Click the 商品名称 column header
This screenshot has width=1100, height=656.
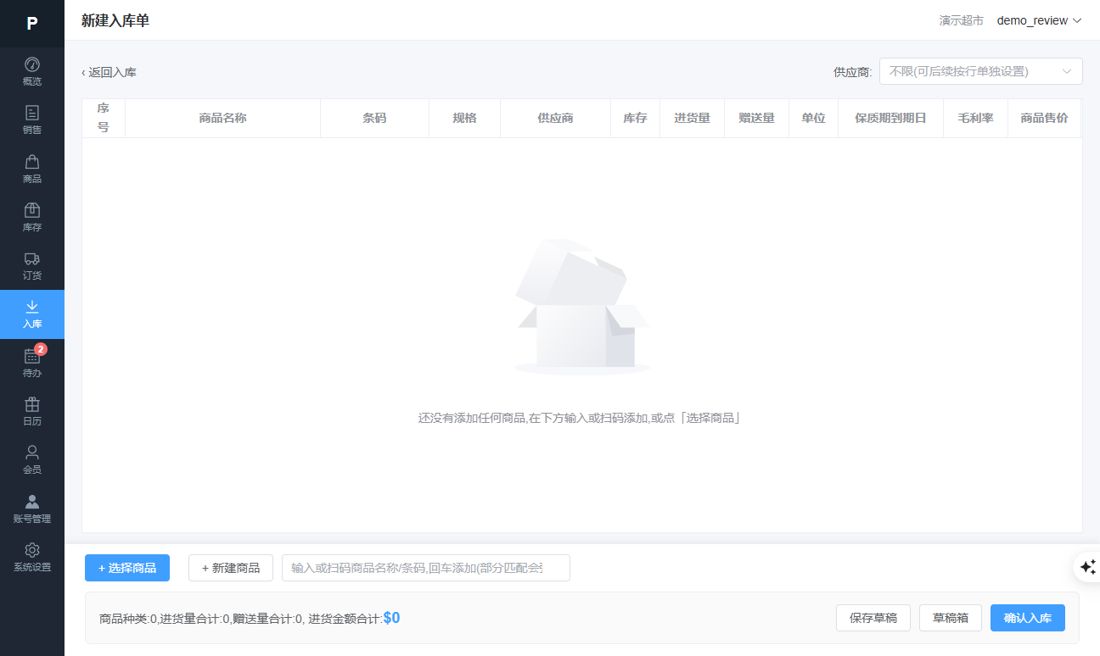[x=222, y=118]
